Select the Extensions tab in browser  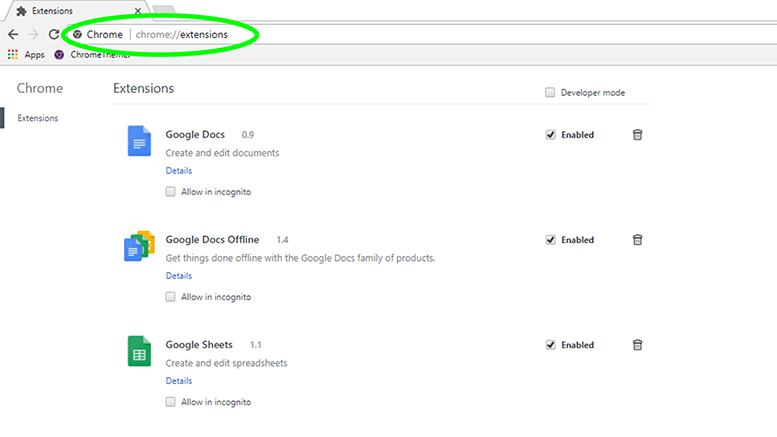click(x=77, y=11)
